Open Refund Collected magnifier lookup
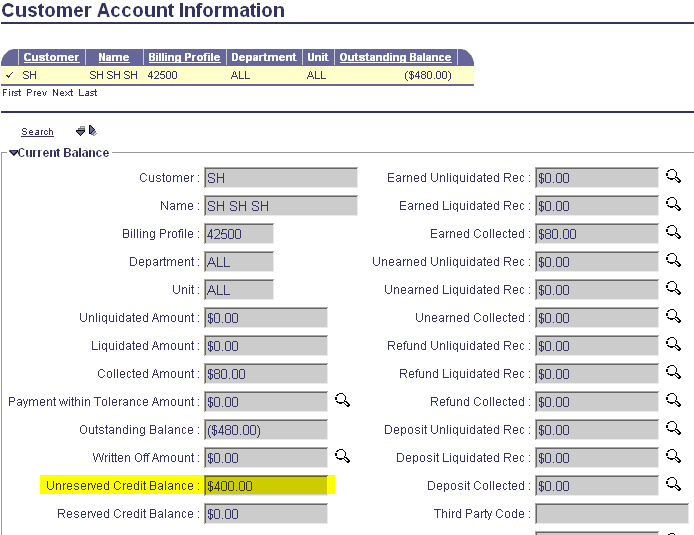Viewport: 694px width, 535px height. pos(673,400)
